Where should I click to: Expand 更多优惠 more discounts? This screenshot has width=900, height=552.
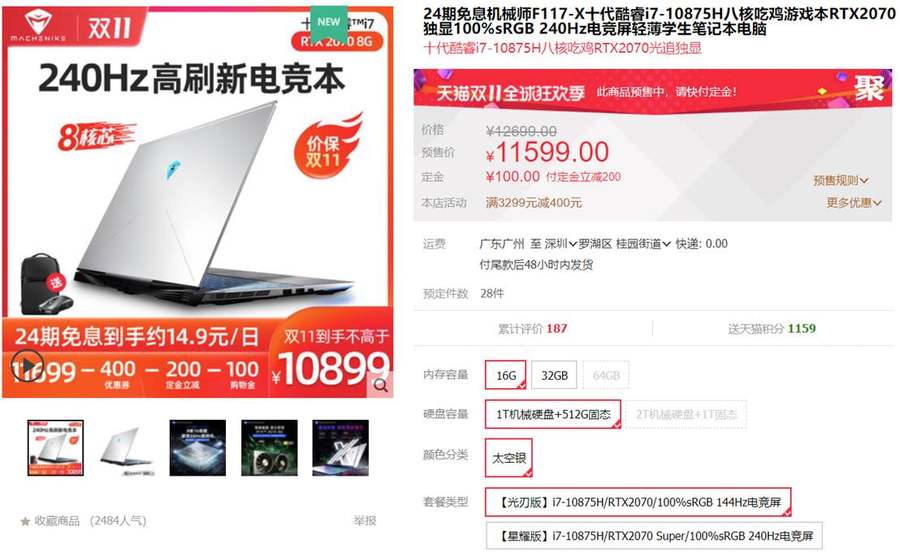(854, 203)
